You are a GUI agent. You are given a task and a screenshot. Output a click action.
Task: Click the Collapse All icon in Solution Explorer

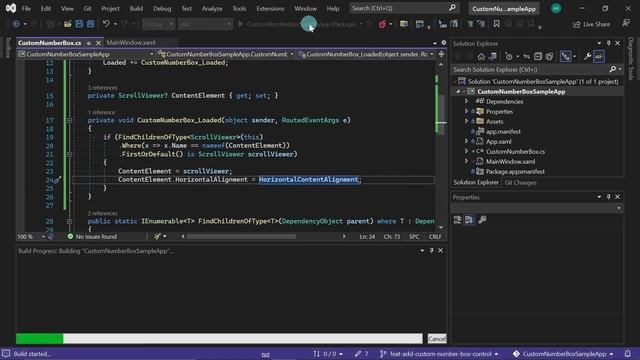click(538, 57)
